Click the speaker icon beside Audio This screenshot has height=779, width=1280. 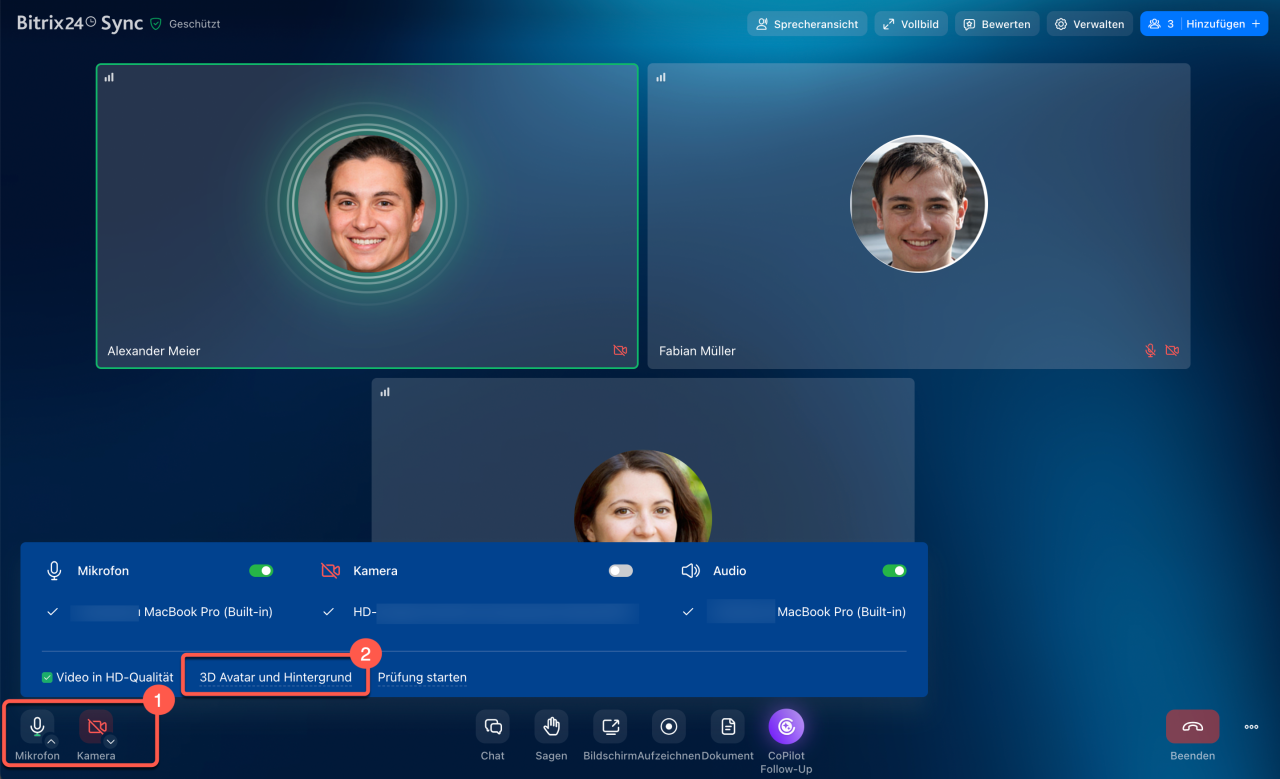[x=690, y=571]
